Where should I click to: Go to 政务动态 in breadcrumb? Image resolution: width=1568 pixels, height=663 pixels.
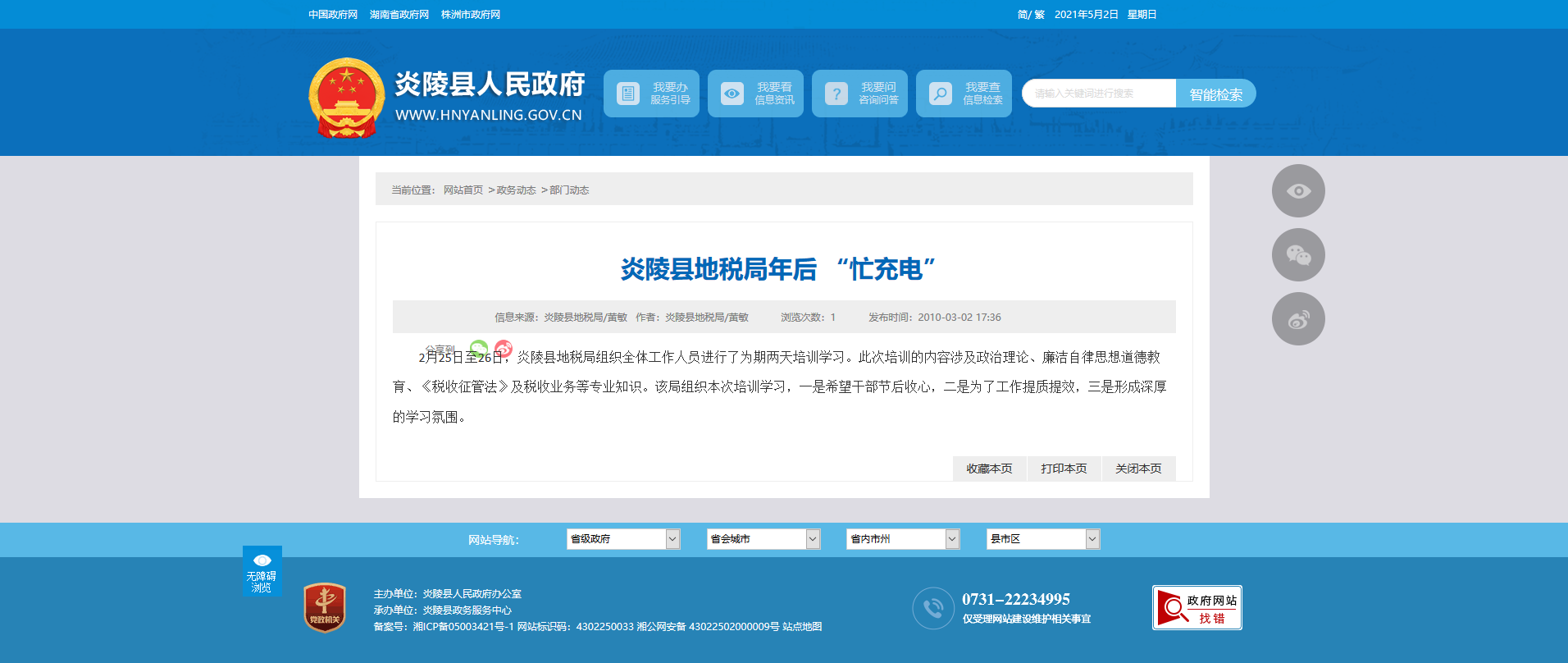pos(516,190)
